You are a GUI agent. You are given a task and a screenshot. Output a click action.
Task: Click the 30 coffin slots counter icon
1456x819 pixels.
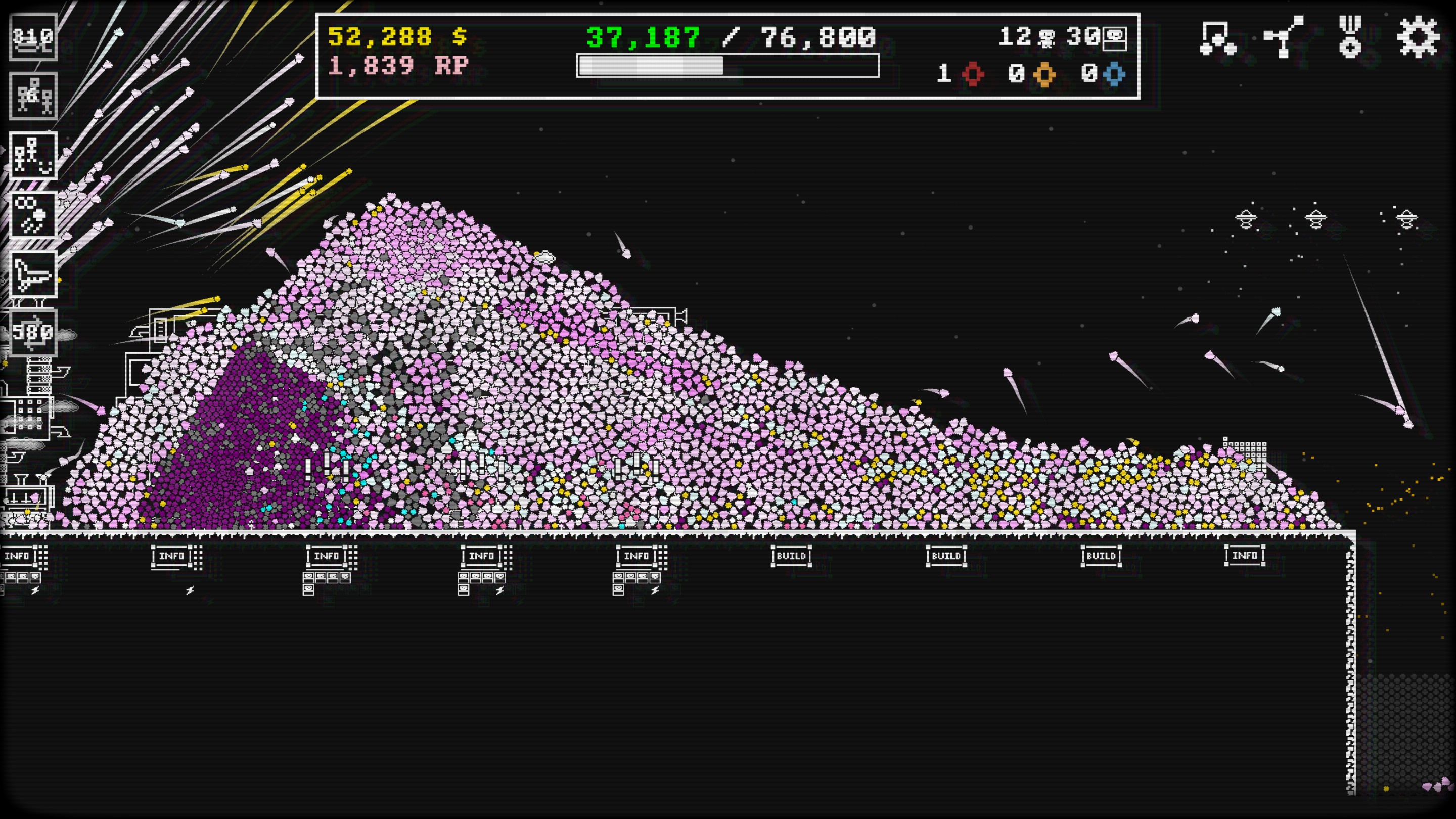1115,38
